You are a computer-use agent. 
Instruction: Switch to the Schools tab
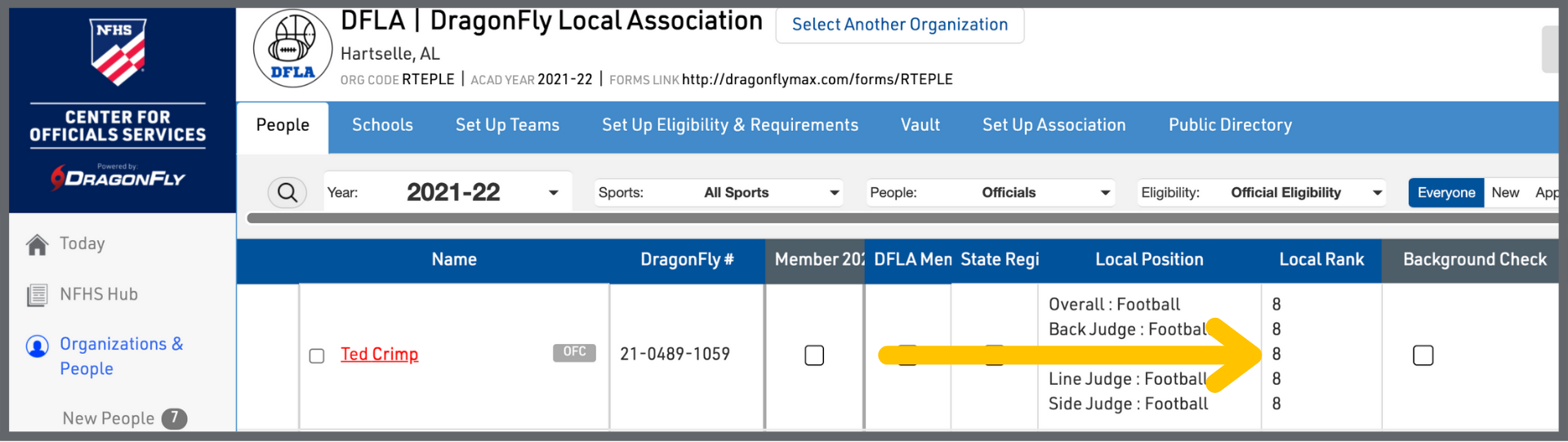pyautogui.click(x=382, y=125)
